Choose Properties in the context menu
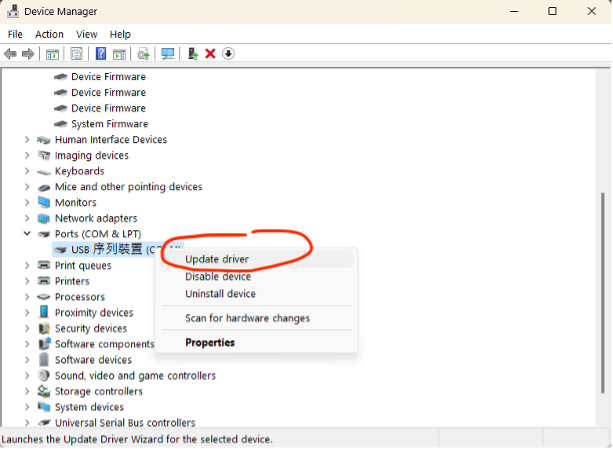The image size is (613, 449). (x=210, y=342)
